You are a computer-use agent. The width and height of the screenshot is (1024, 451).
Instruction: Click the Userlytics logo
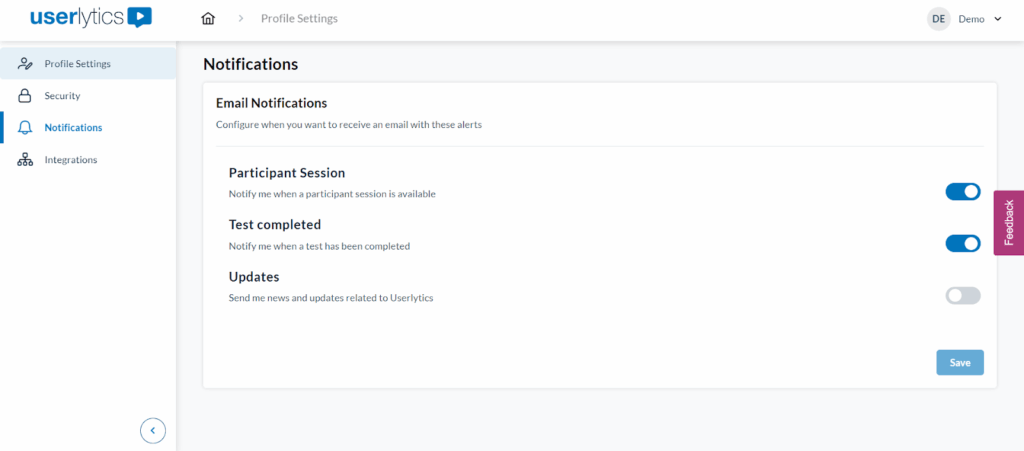pyautogui.click(x=91, y=18)
